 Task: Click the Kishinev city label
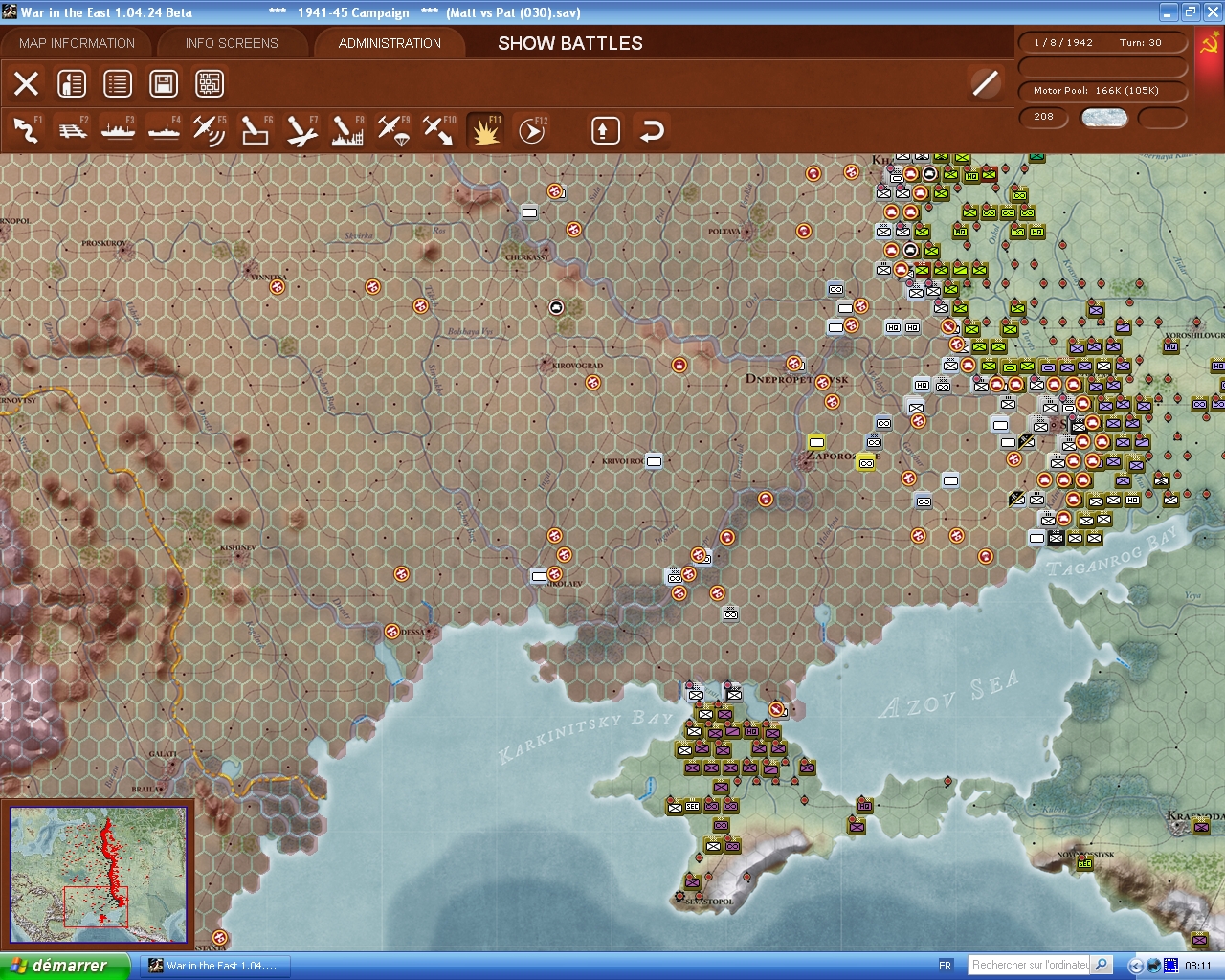coord(238,547)
